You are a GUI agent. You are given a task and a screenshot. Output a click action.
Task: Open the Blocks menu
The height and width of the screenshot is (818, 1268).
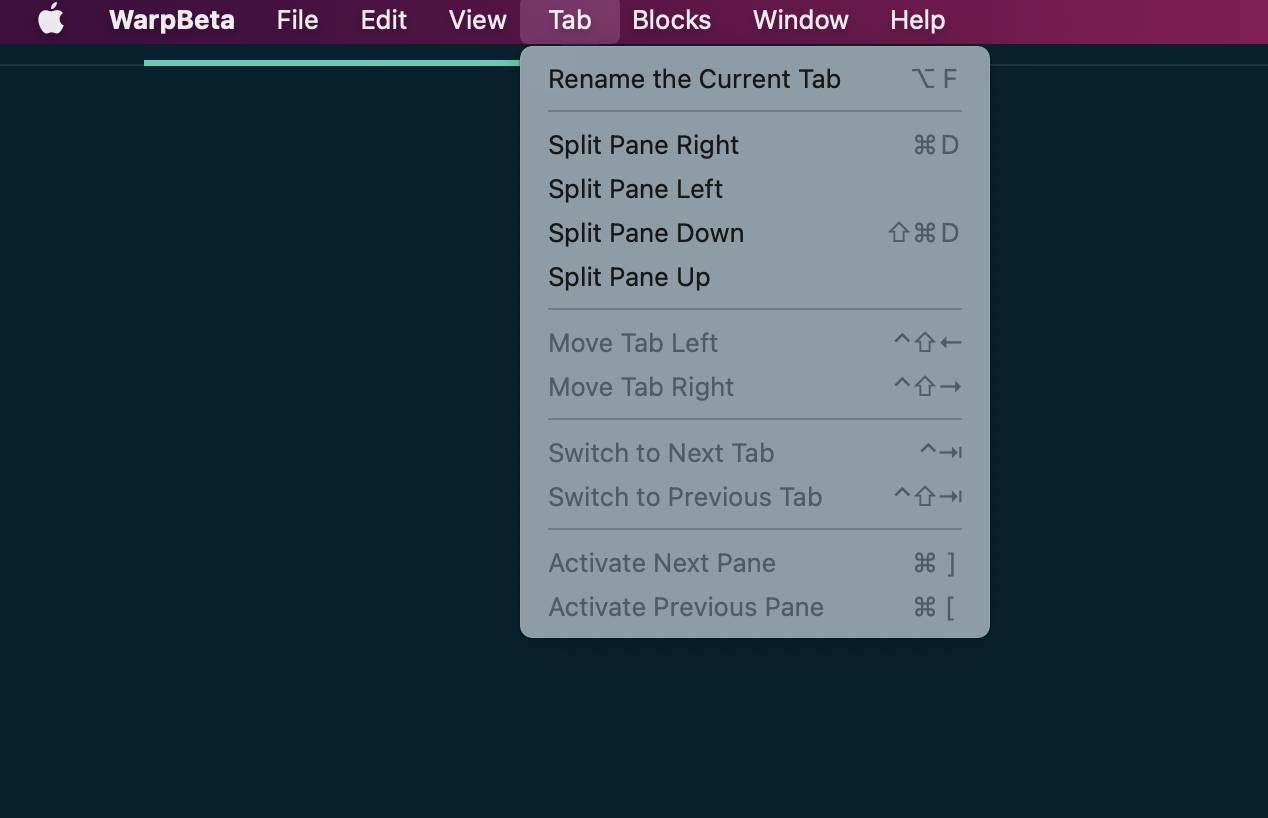tap(670, 20)
